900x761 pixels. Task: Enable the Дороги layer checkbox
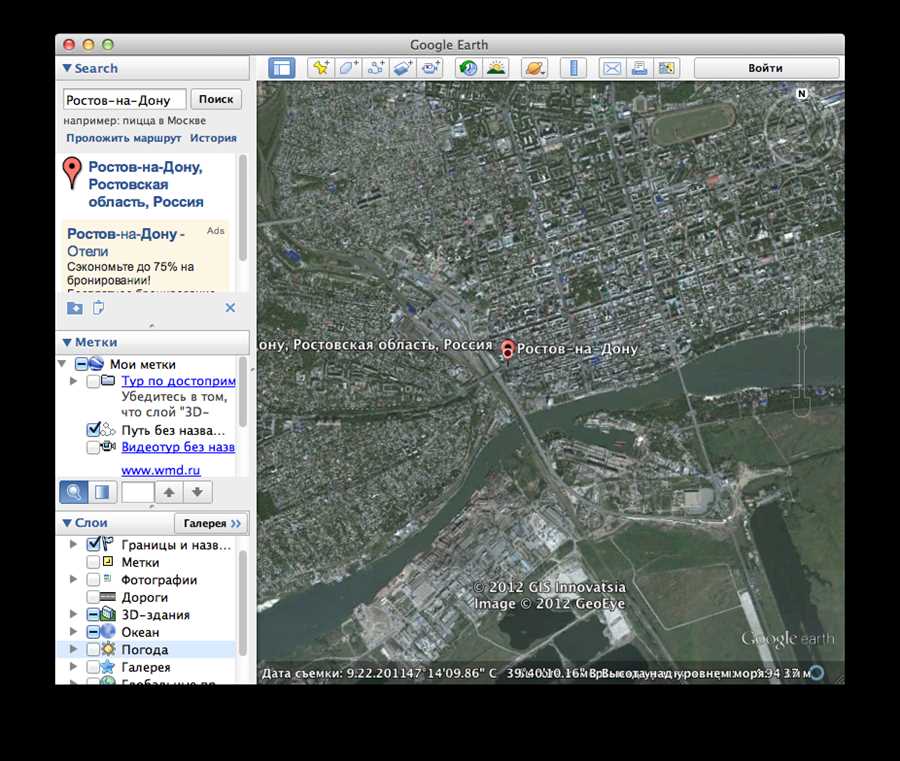(x=94, y=597)
